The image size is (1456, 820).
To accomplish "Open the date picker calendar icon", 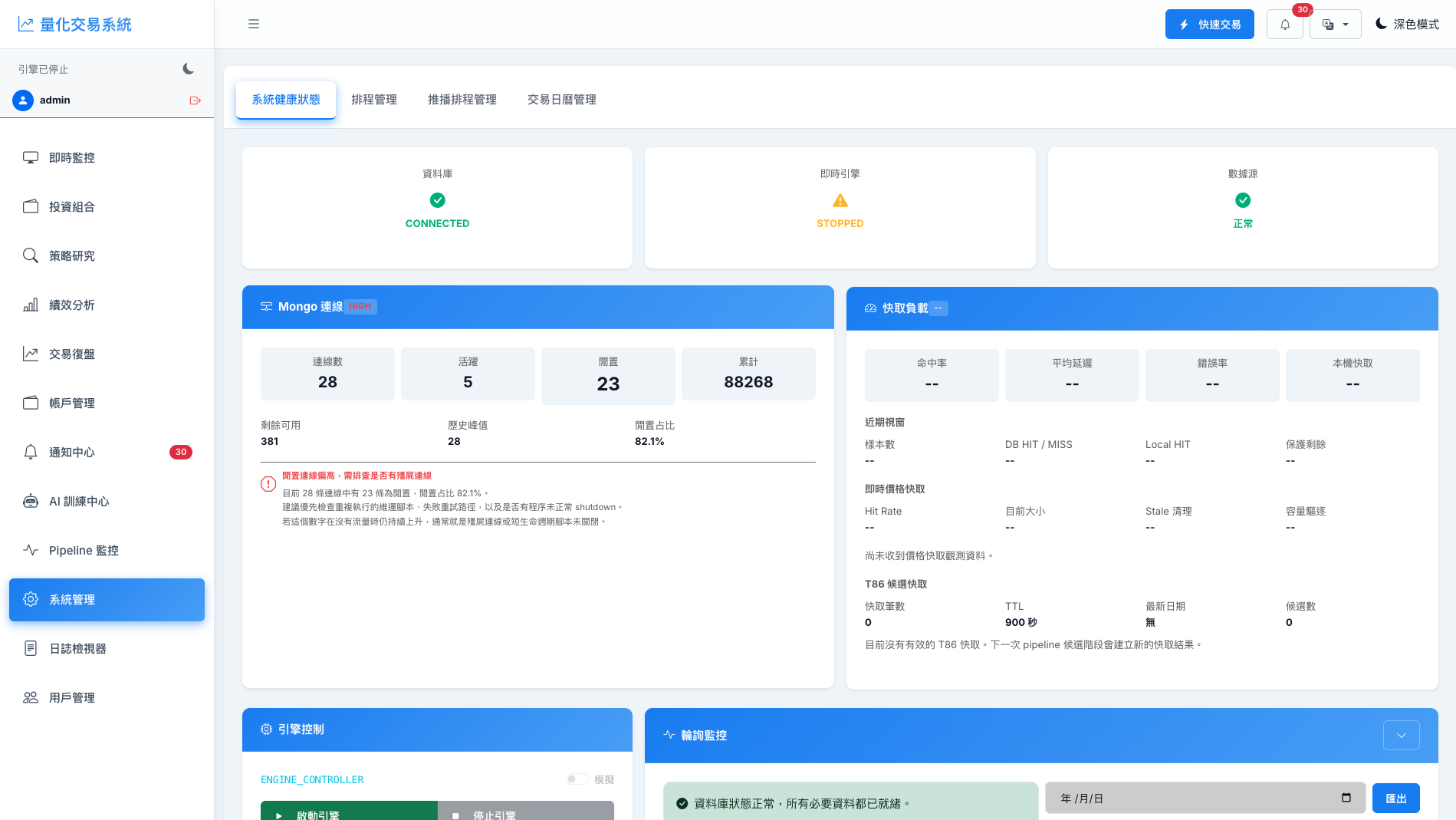I will point(1346,798).
